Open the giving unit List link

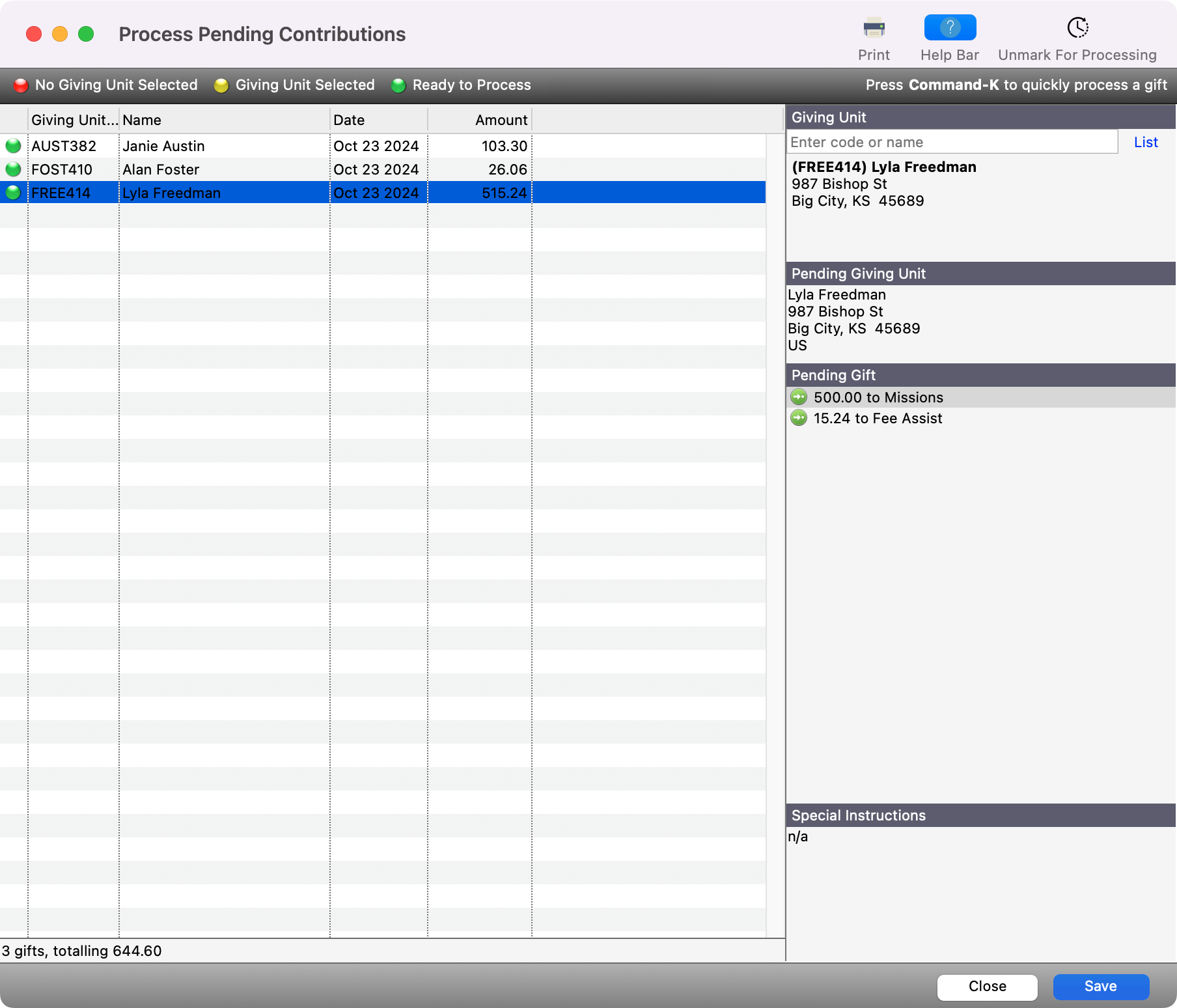tap(1145, 142)
